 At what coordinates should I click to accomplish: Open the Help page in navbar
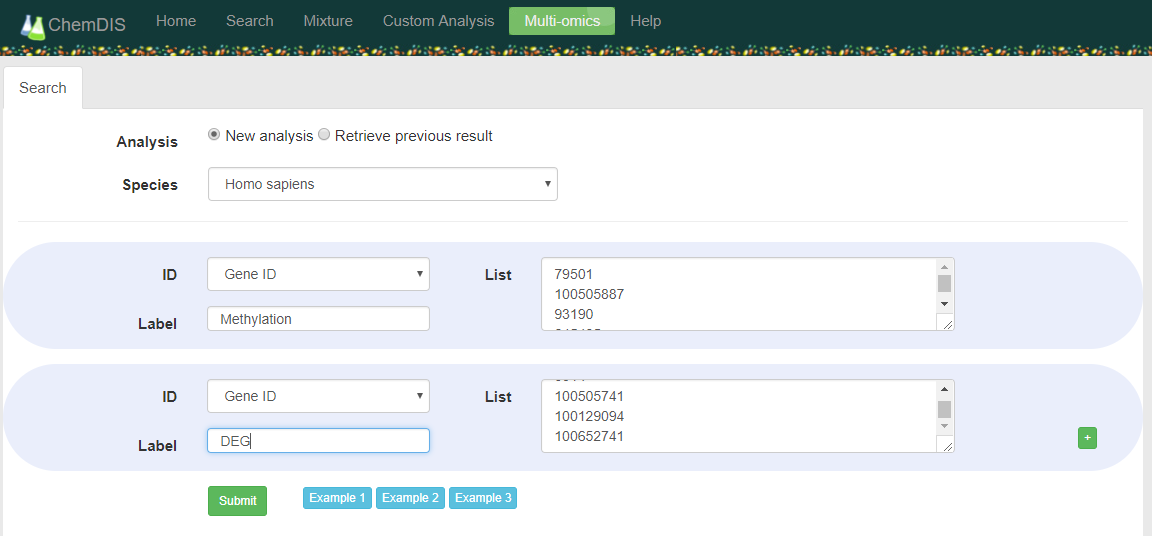645,21
